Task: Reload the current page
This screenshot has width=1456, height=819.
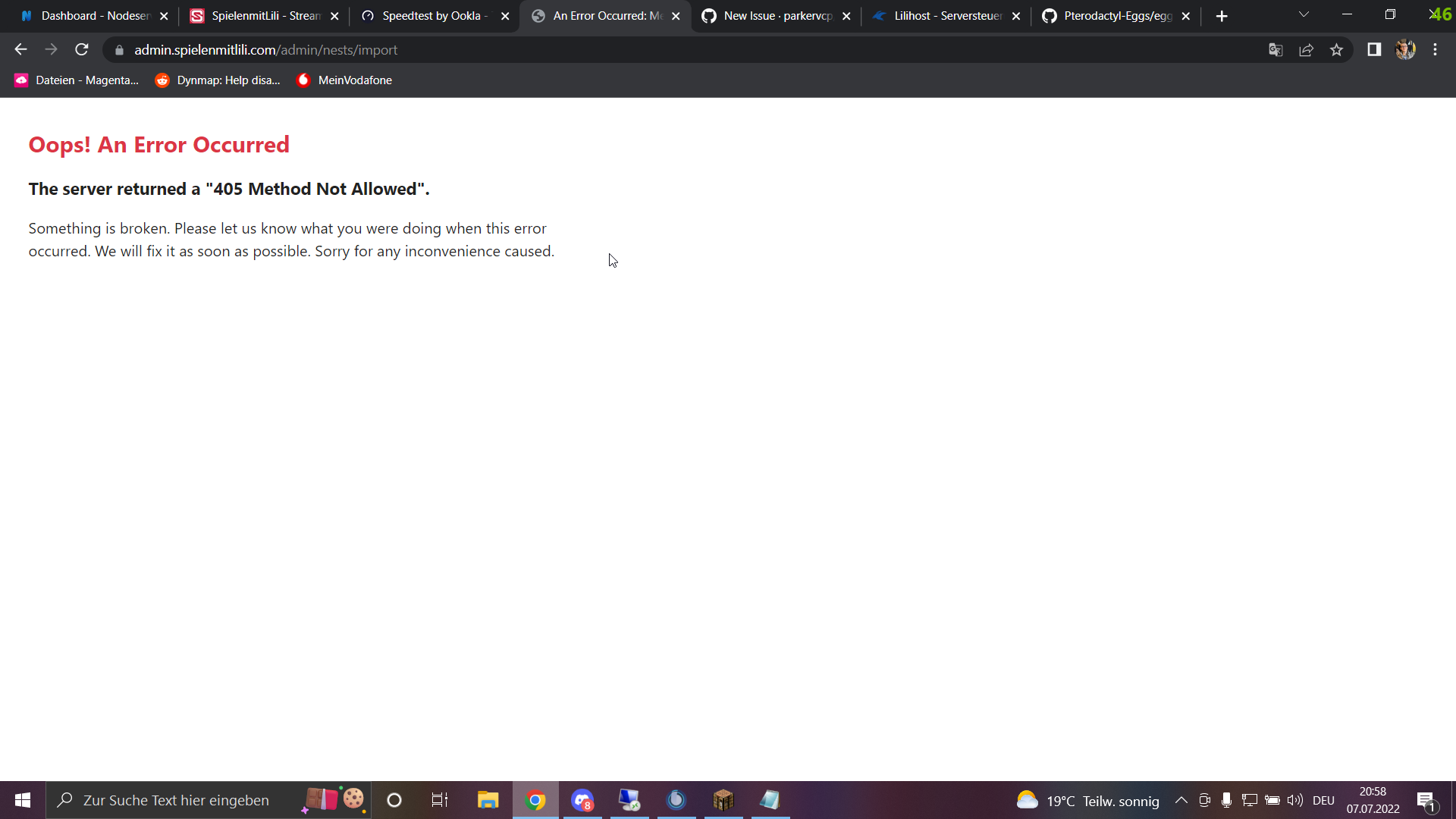Action: 81,49
